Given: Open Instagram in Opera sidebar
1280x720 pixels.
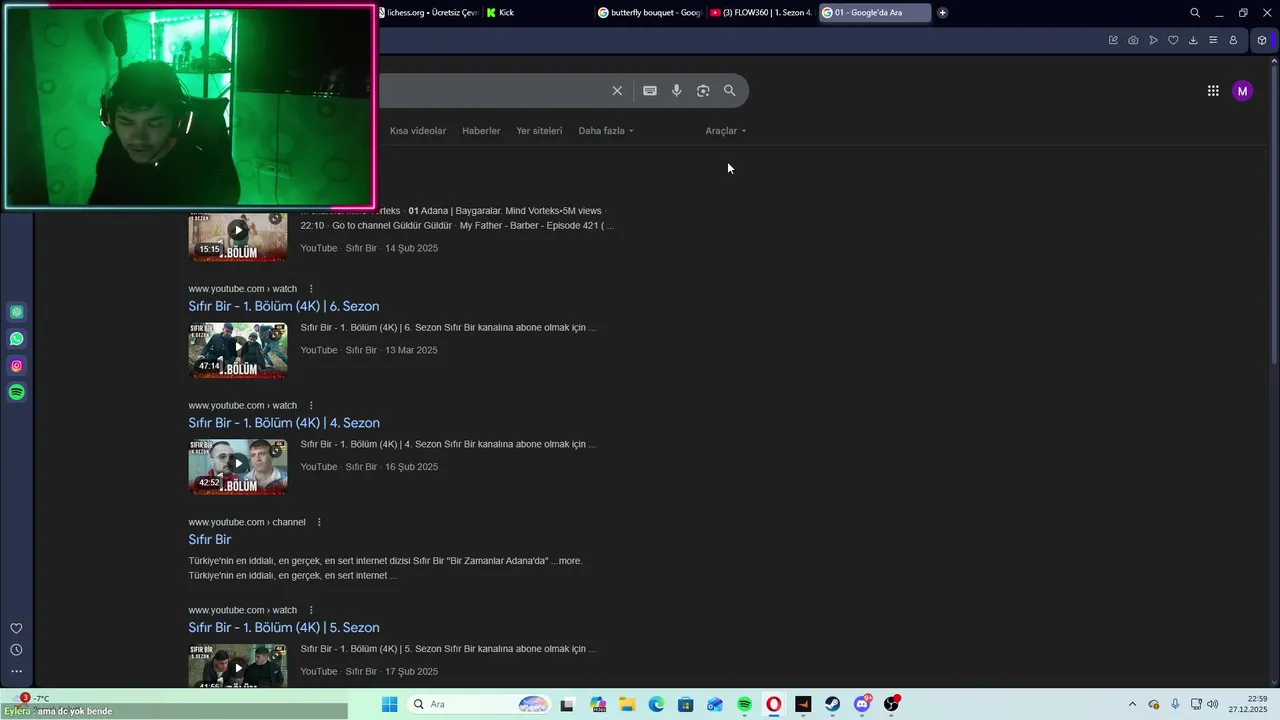Looking at the screenshot, I should point(17,366).
